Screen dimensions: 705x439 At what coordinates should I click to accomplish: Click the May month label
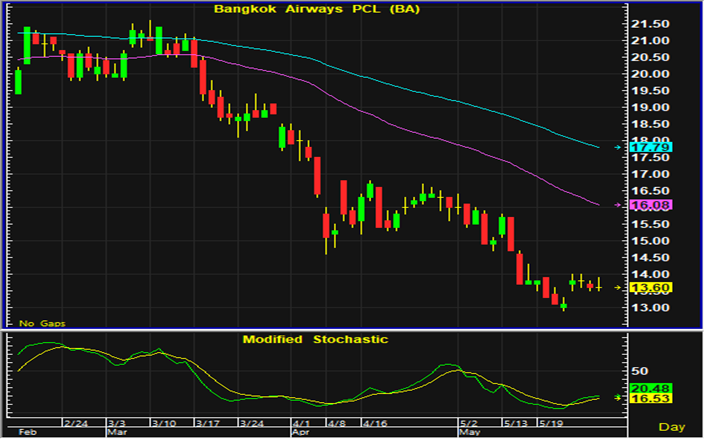pos(469,432)
